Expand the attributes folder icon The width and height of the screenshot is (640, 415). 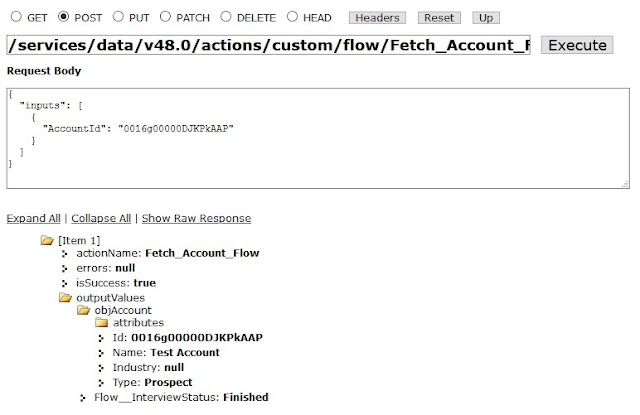point(101,323)
